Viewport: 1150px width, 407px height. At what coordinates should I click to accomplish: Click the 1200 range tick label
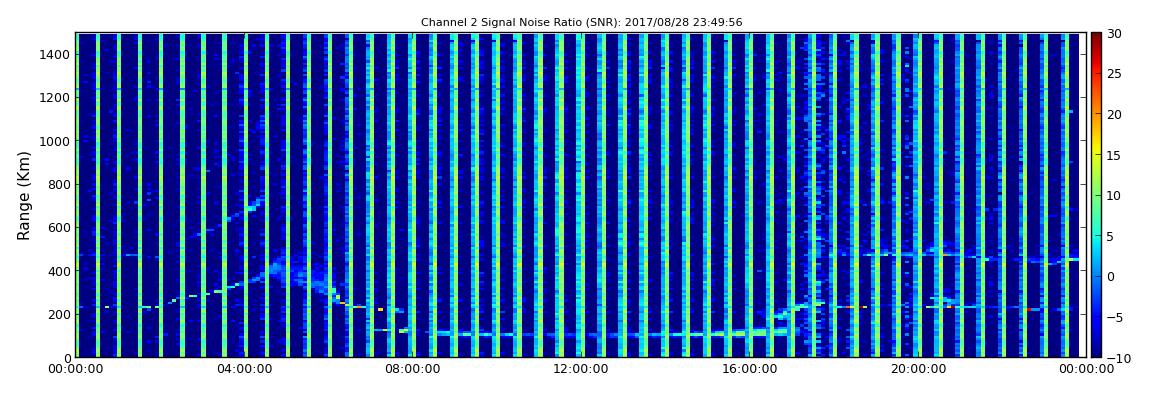coord(55,98)
